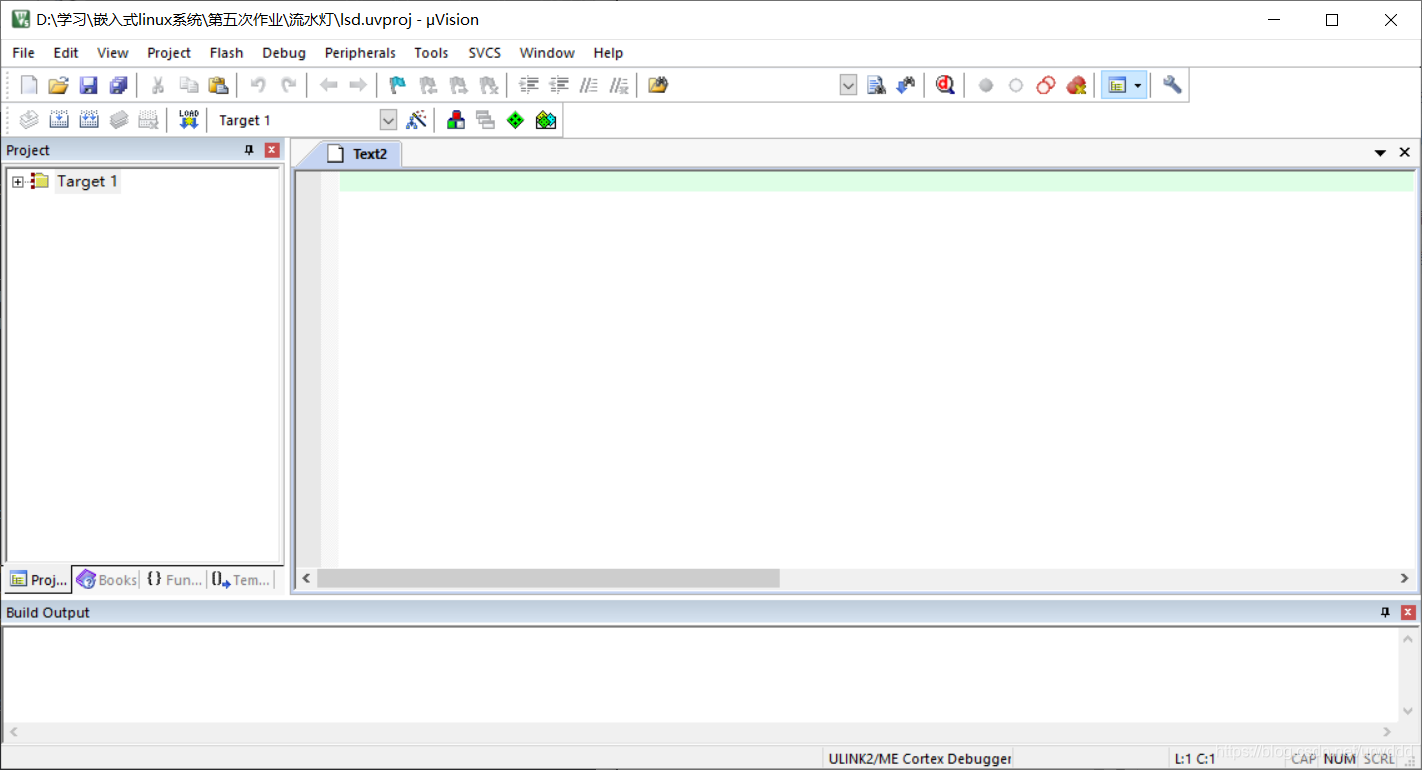This screenshot has width=1422, height=770.
Task: Switch to the Templates panel tab
Action: tap(240, 580)
